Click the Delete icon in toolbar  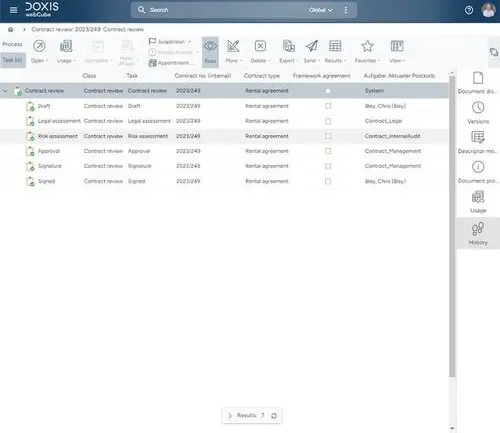pyautogui.click(x=260, y=46)
